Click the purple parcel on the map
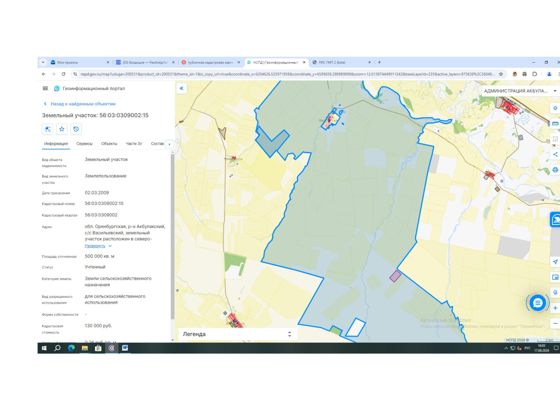 tap(395, 276)
